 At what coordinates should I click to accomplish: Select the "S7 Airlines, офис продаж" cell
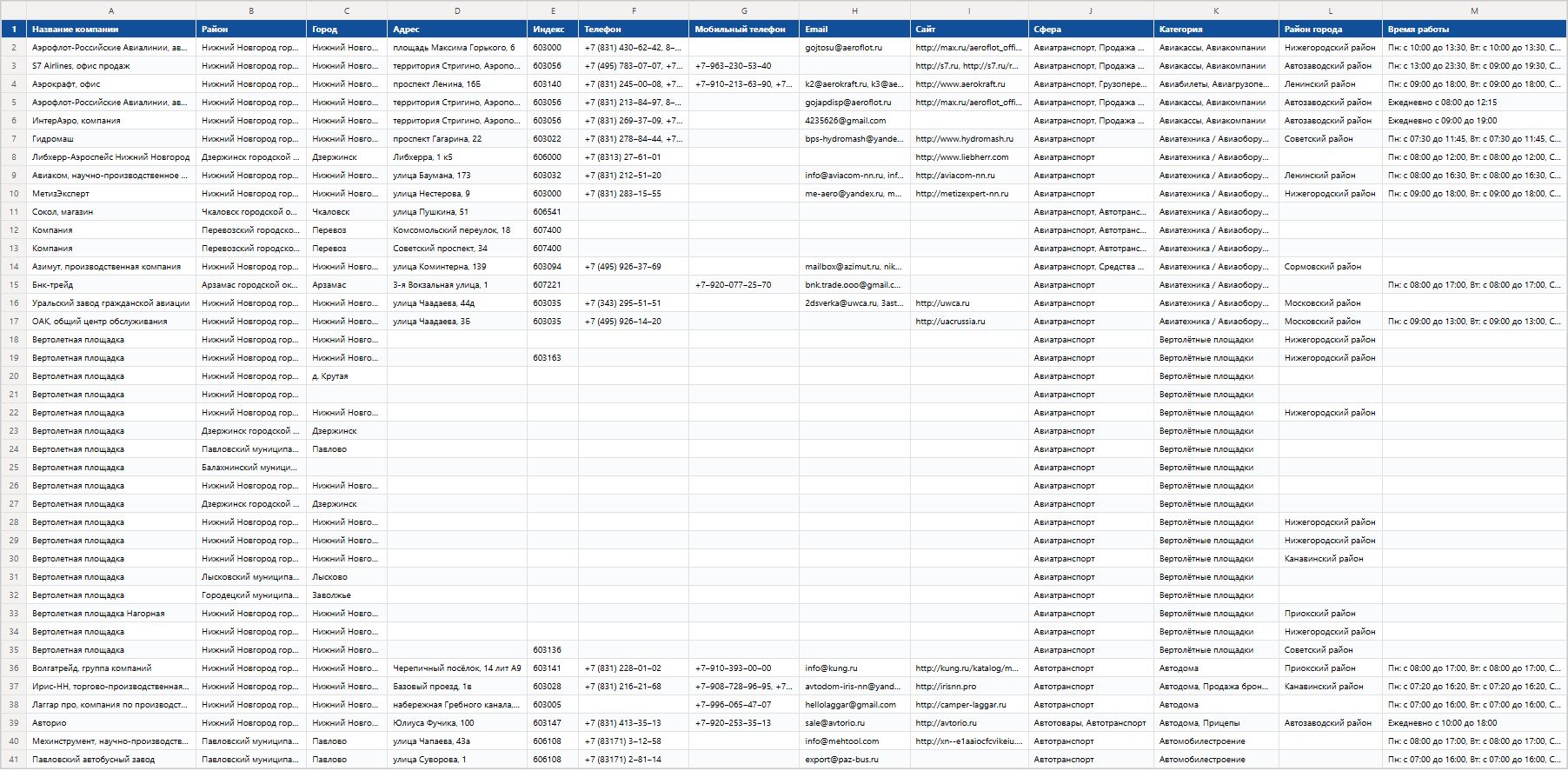[111, 66]
